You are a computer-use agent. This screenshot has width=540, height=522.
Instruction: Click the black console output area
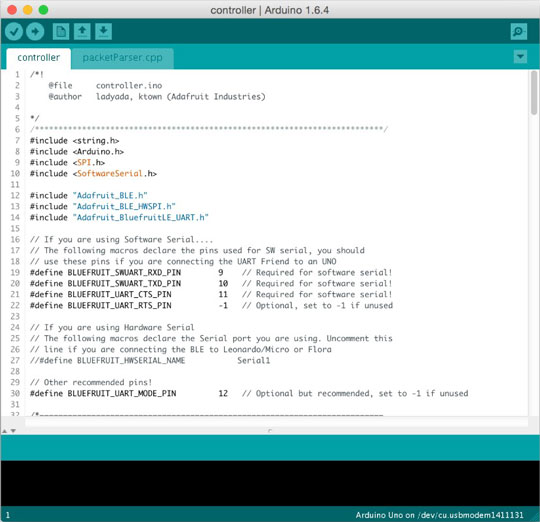(x=270, y=483)
